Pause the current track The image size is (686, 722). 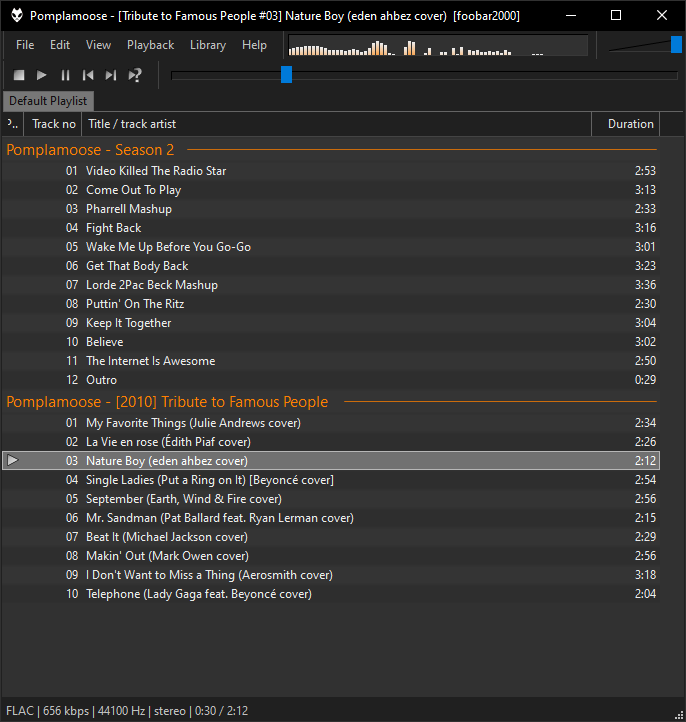(65, 75)
